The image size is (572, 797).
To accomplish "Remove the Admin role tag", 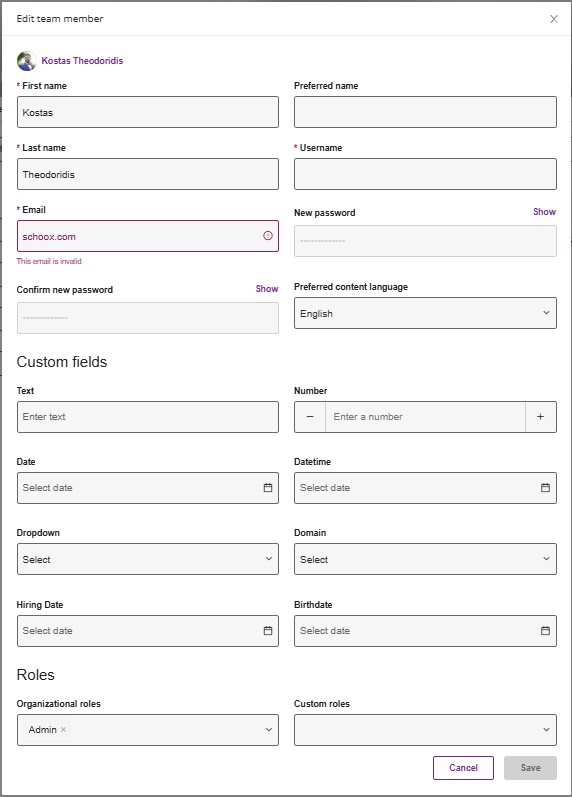I will [x=64, y=729].
